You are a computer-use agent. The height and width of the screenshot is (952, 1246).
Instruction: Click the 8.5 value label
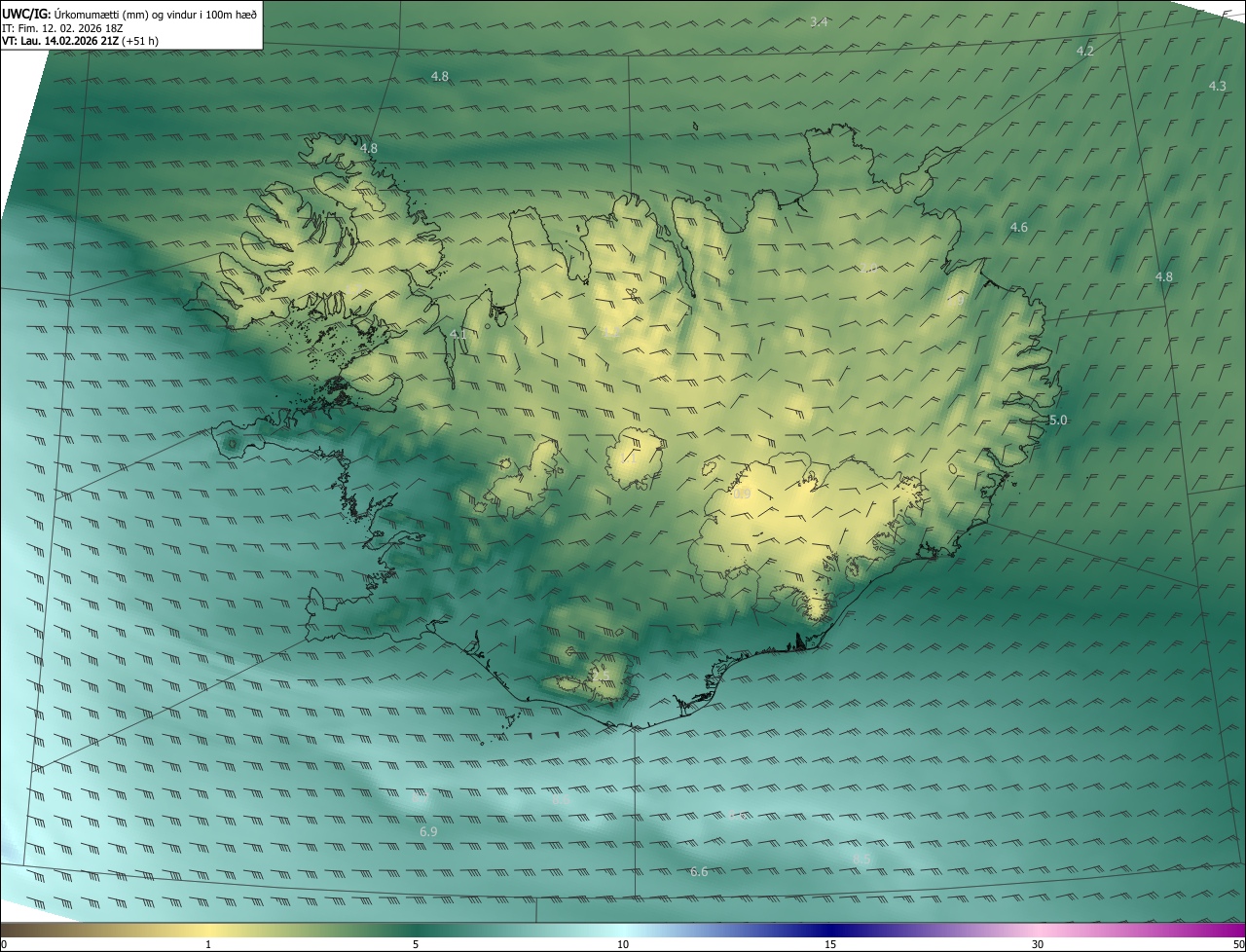pyautogui.click(x=861, y=859)
